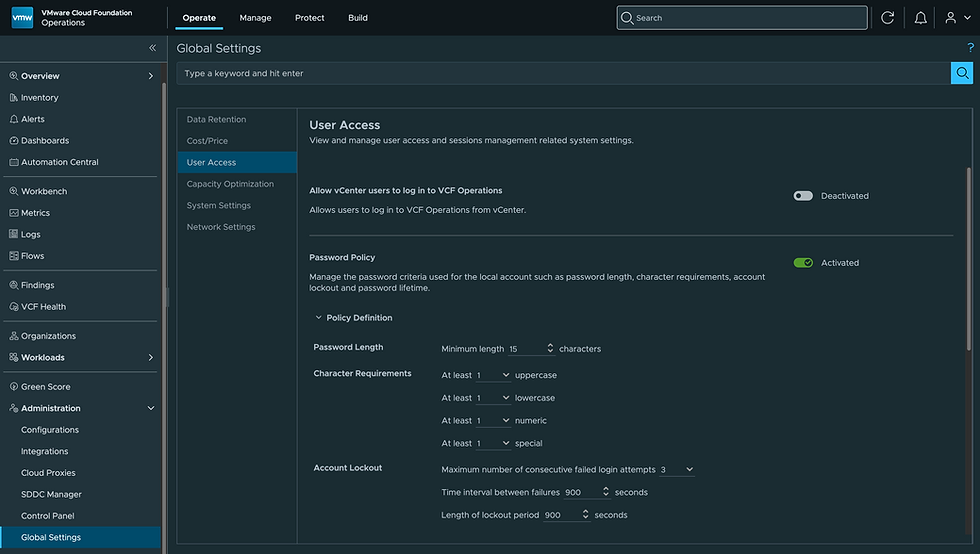Open Global Settings in sidebar
This screenshot has width=980, height=554.
(x=81, y=537)
